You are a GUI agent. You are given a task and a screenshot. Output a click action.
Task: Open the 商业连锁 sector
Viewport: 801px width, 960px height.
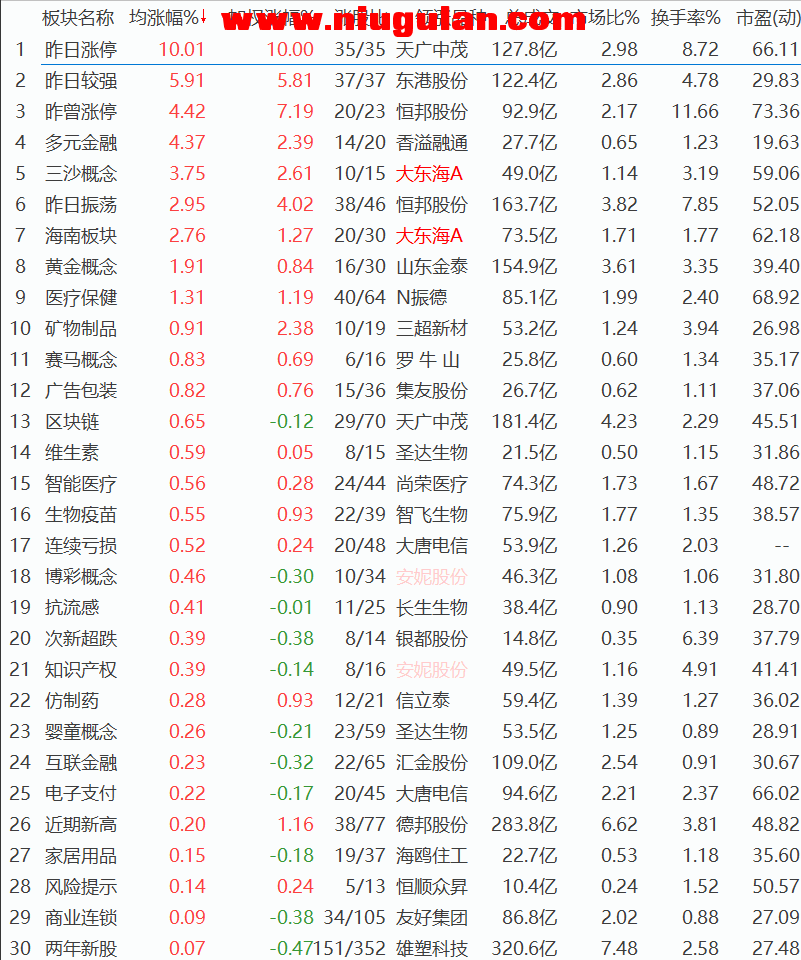81,918
